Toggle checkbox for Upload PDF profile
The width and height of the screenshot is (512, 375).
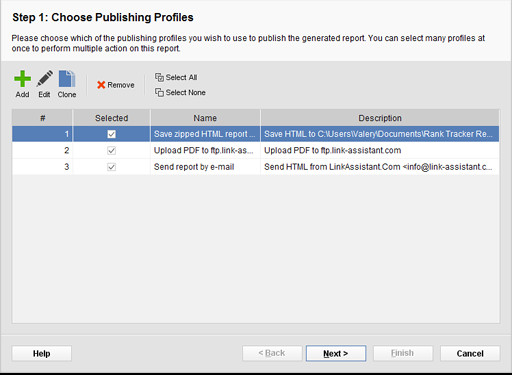click(x=112, y=150)
